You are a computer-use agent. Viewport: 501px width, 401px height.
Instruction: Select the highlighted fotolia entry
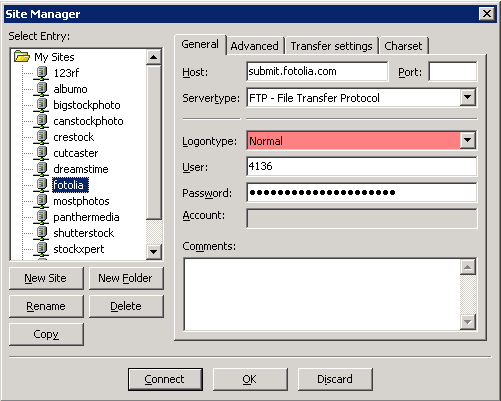click(x=70, y=185)
